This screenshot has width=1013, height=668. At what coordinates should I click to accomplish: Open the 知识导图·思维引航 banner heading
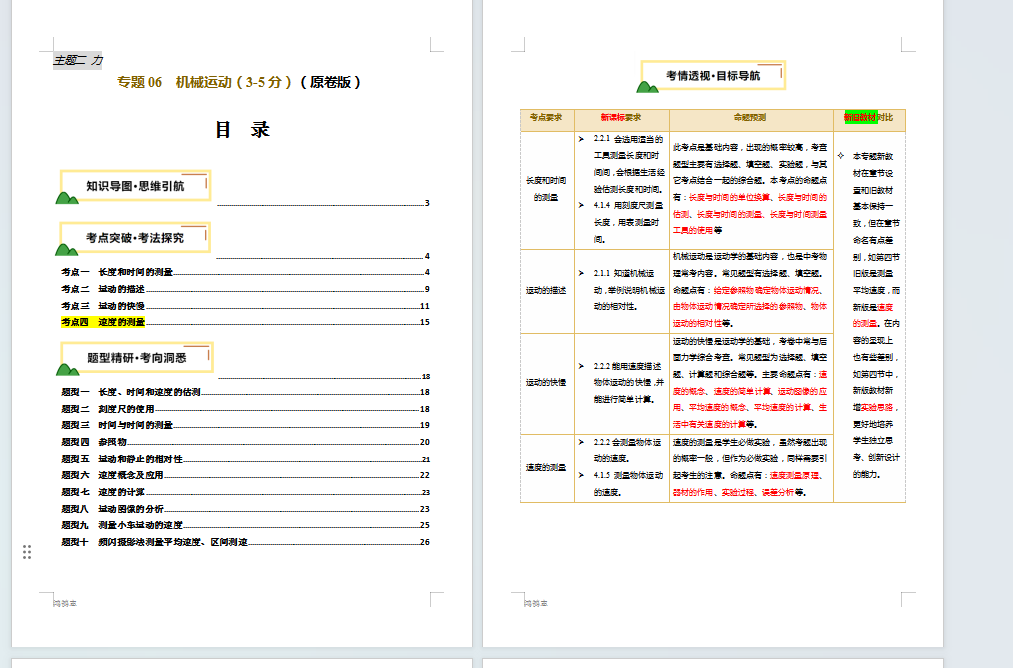(x=135, y=186)
